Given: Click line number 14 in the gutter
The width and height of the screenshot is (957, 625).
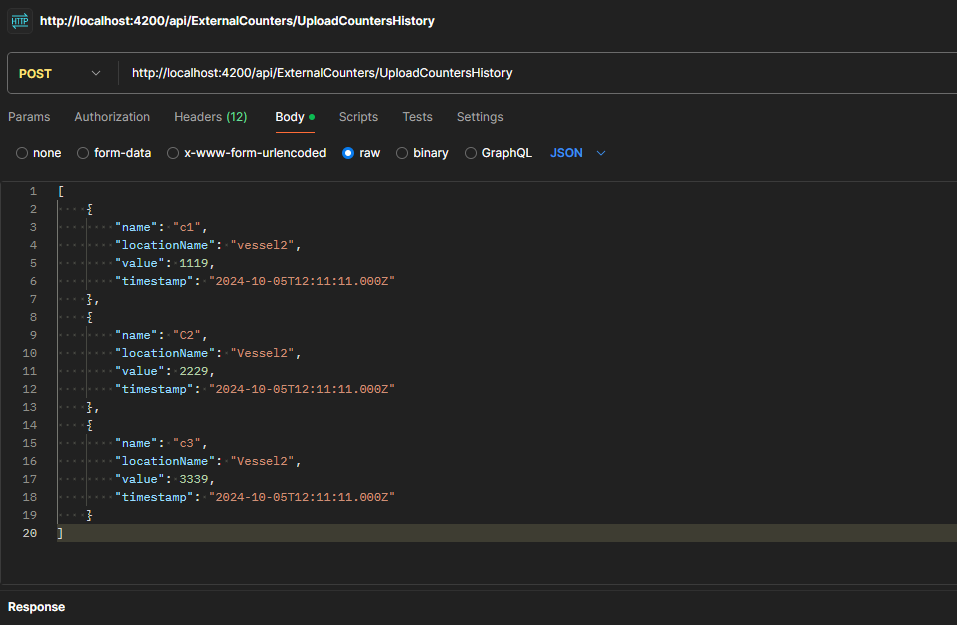Looking at the screenshot, I should pos(30,425).
